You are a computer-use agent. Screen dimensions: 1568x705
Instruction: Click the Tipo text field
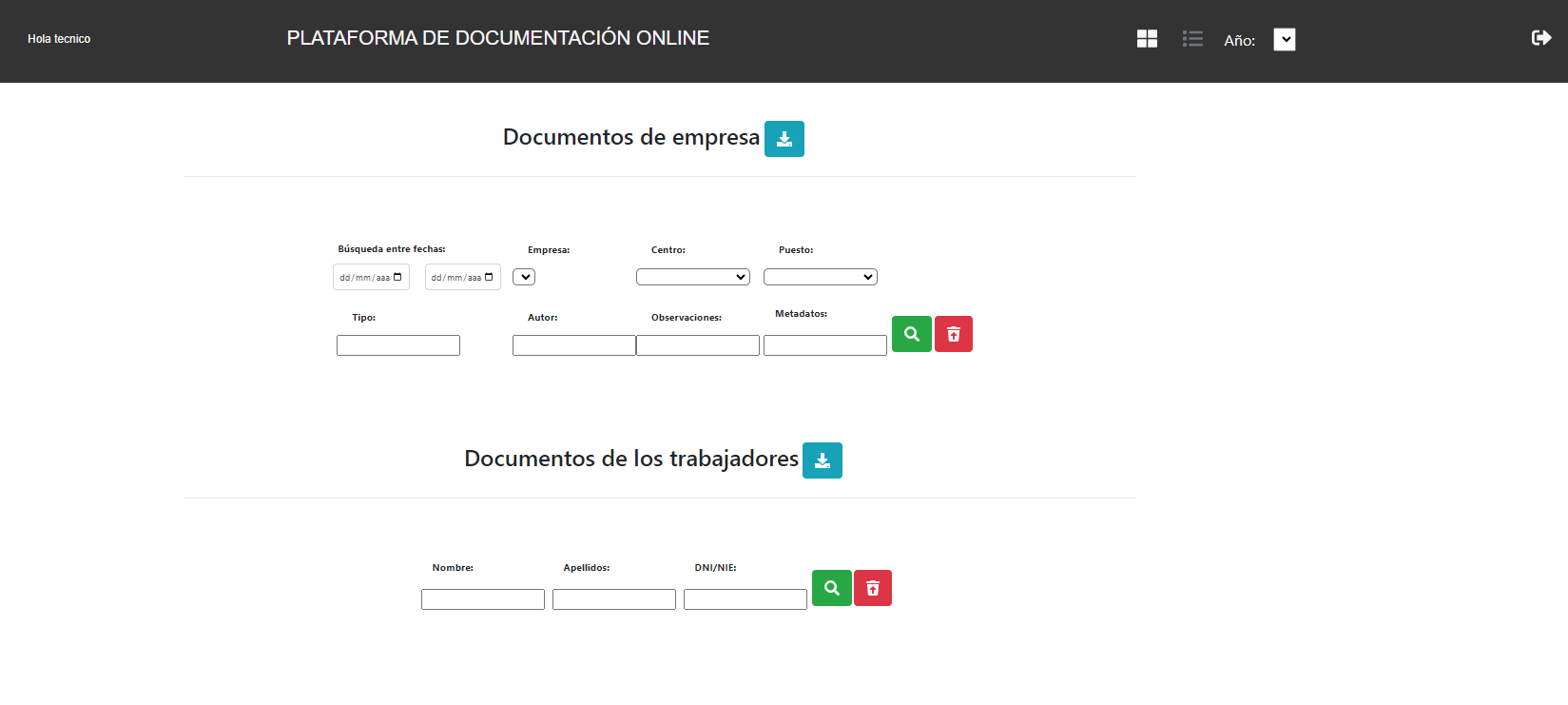pos(398,345)
